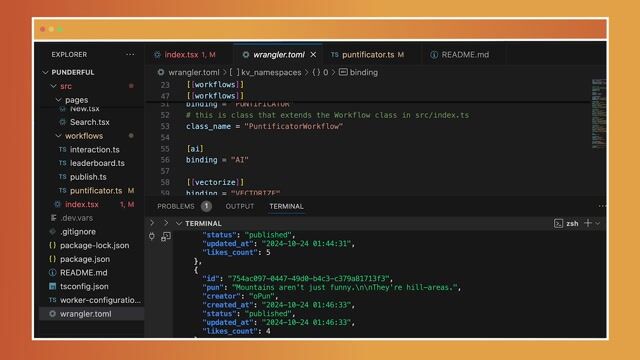The width and height of the screenshot is (640, 360).
Task: Open the PROBLEMS panel tab
Action: [176, 207]
